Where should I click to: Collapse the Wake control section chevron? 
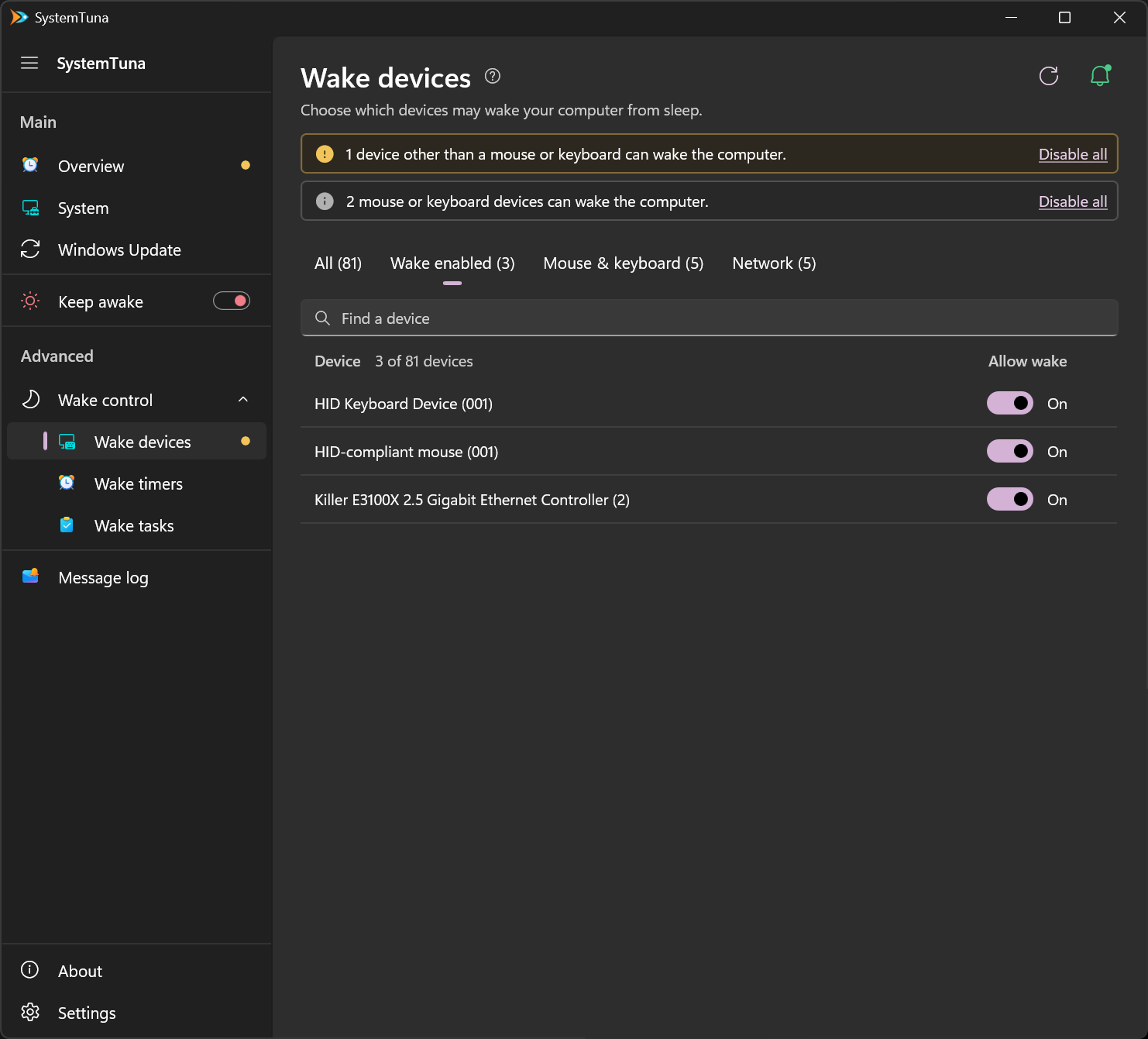coord(243,400)
